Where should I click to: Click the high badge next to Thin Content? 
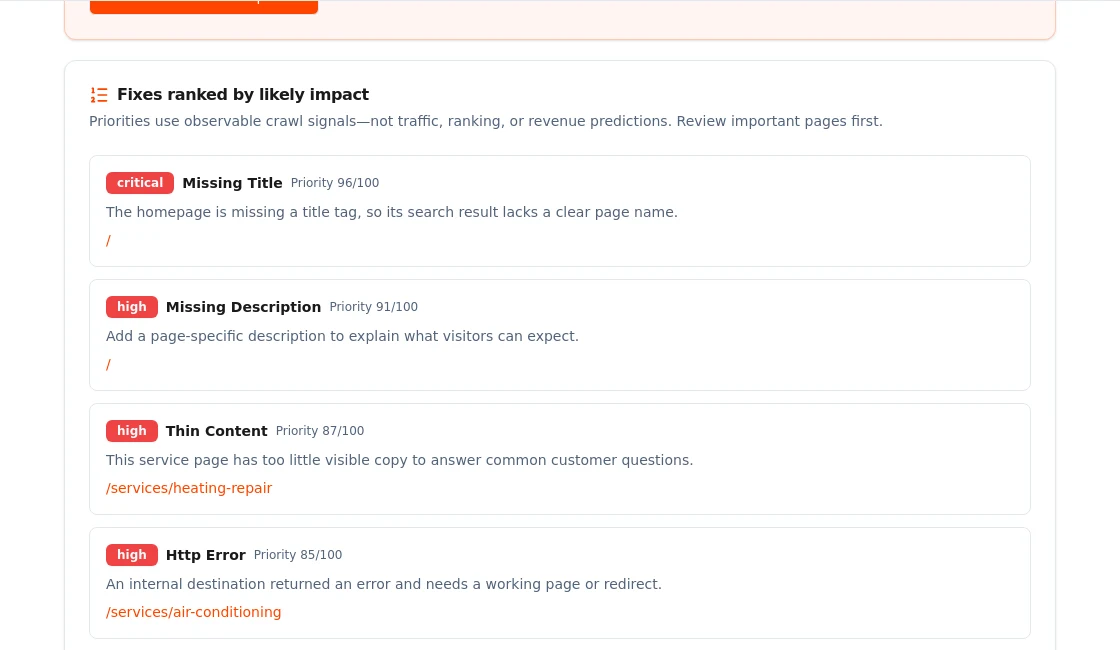pos(132,431)
